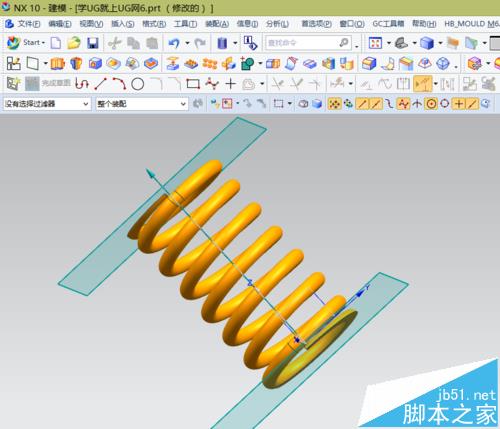Expand the Datum Plane dropdown arrow
Screen dimensions: 500x429
point(45,63)
